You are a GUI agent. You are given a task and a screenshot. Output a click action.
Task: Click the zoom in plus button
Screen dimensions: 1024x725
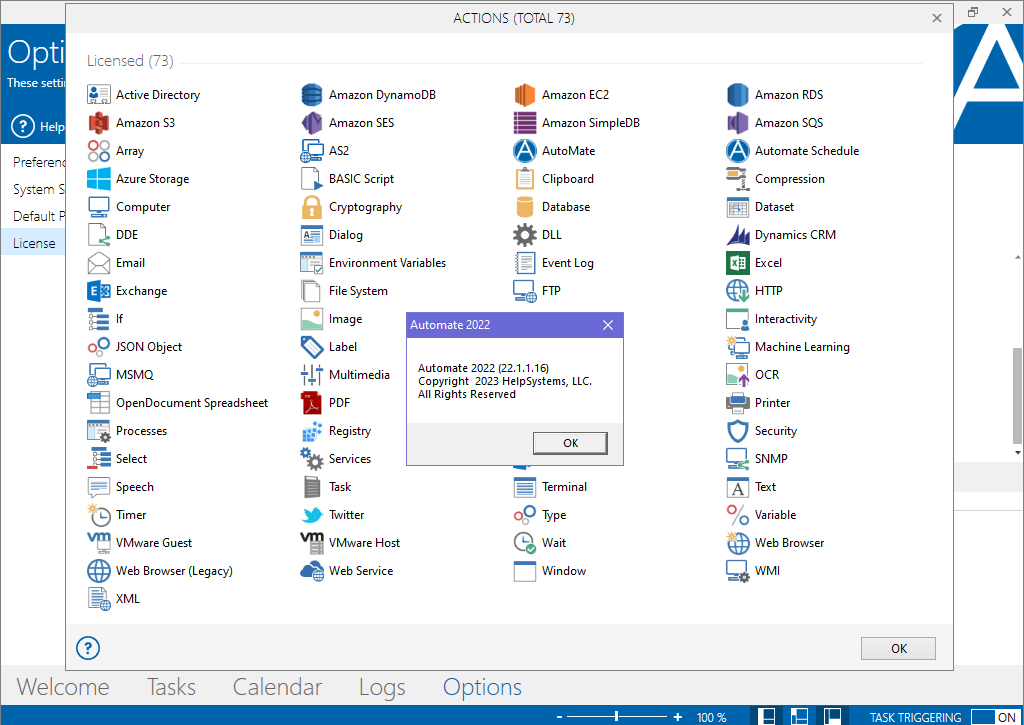pos(678,717)
